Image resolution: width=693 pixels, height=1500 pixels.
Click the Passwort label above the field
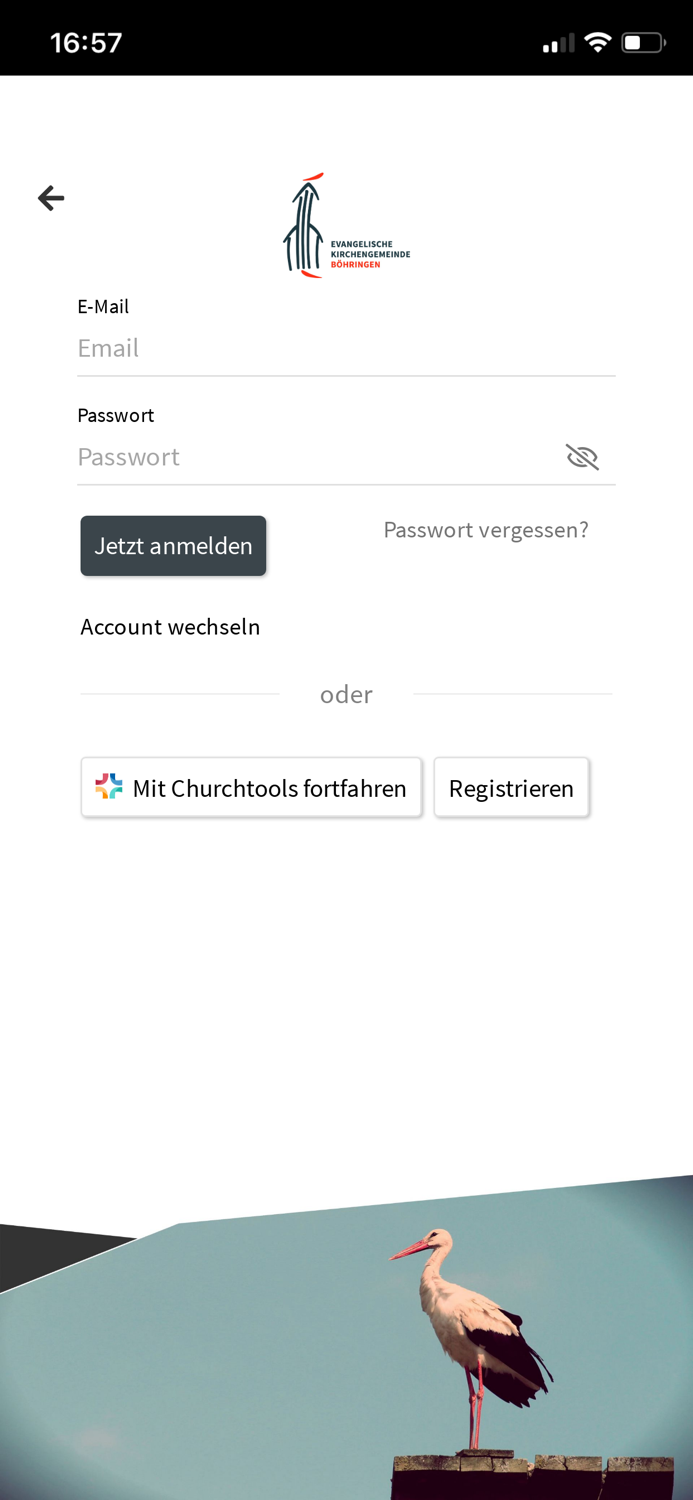(x=115, y=415)
